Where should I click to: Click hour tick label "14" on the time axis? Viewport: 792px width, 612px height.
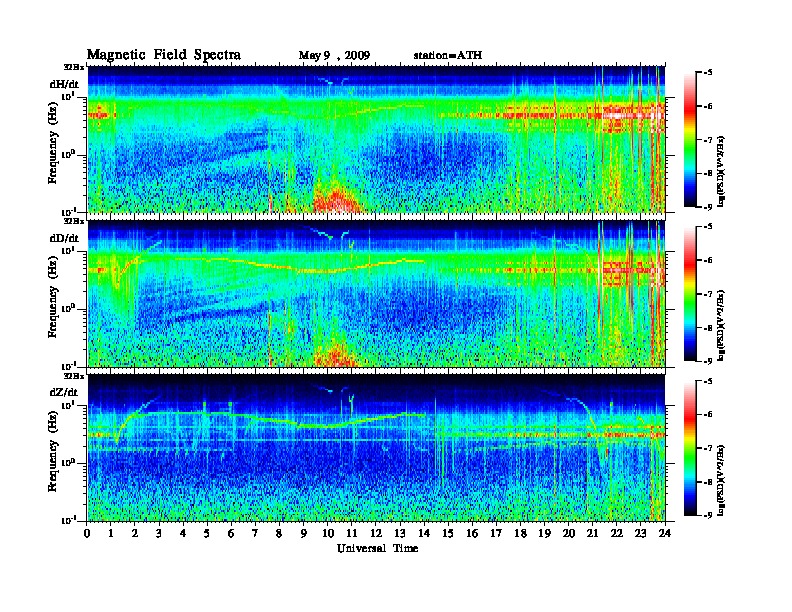pos(424,533)
